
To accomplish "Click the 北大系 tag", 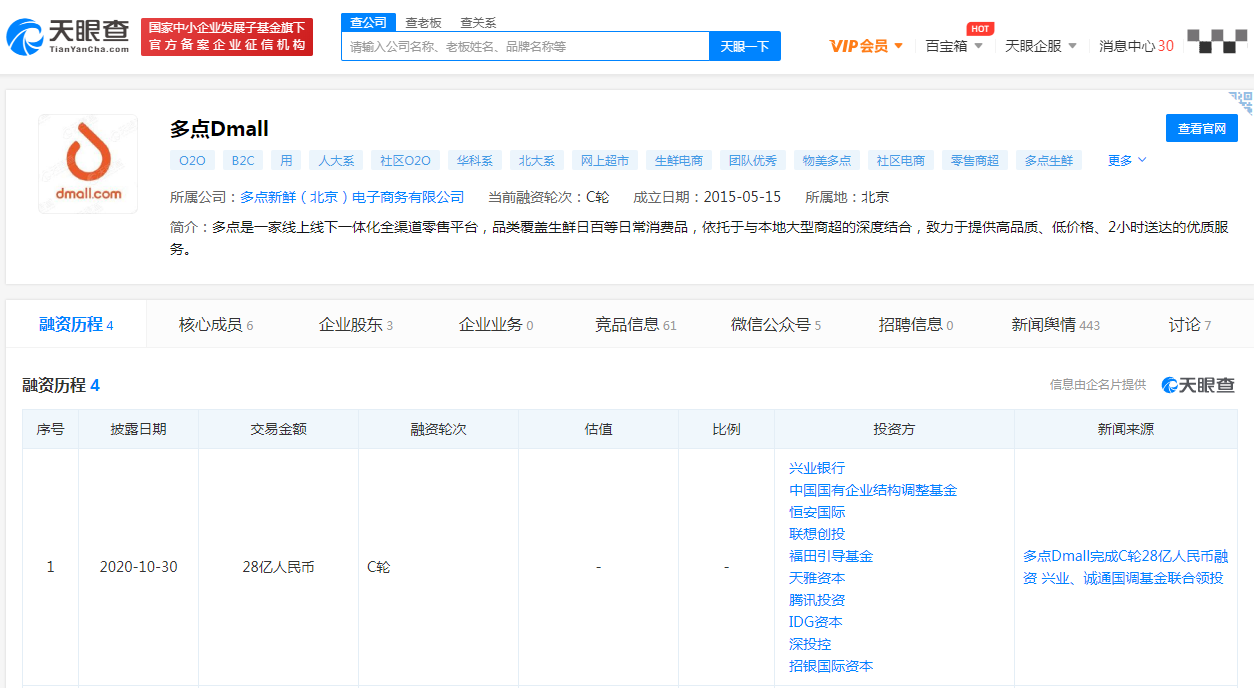I will click(537, 160).
